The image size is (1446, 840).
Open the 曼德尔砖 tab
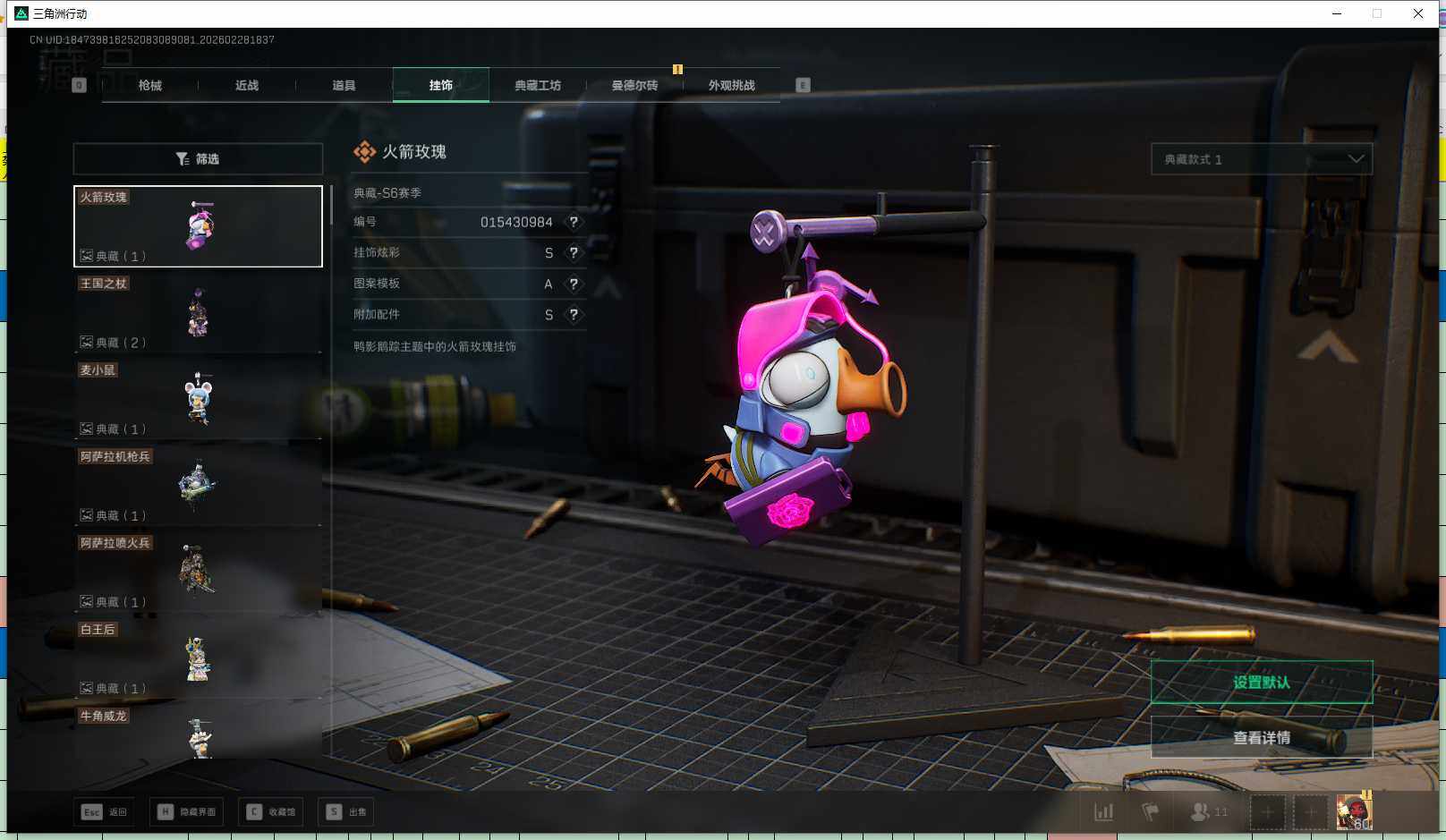[634, 85]
